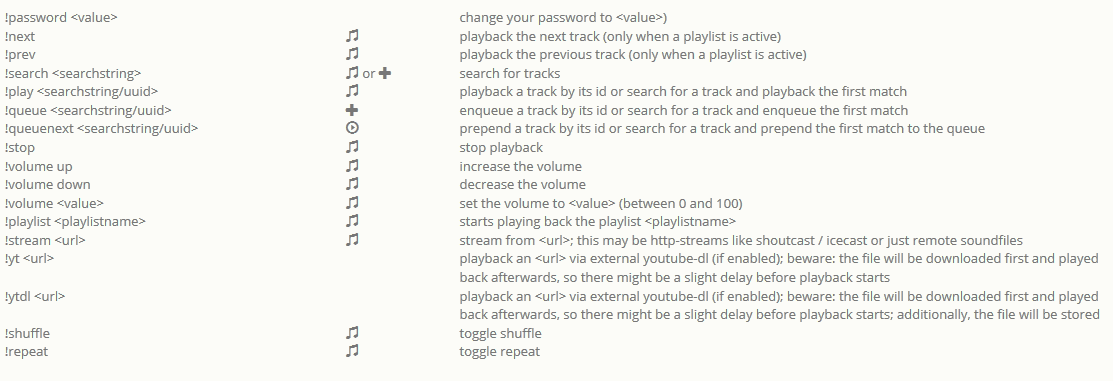Click the 'search for tracks' description
1113x381 pixels.
point(510,73)
